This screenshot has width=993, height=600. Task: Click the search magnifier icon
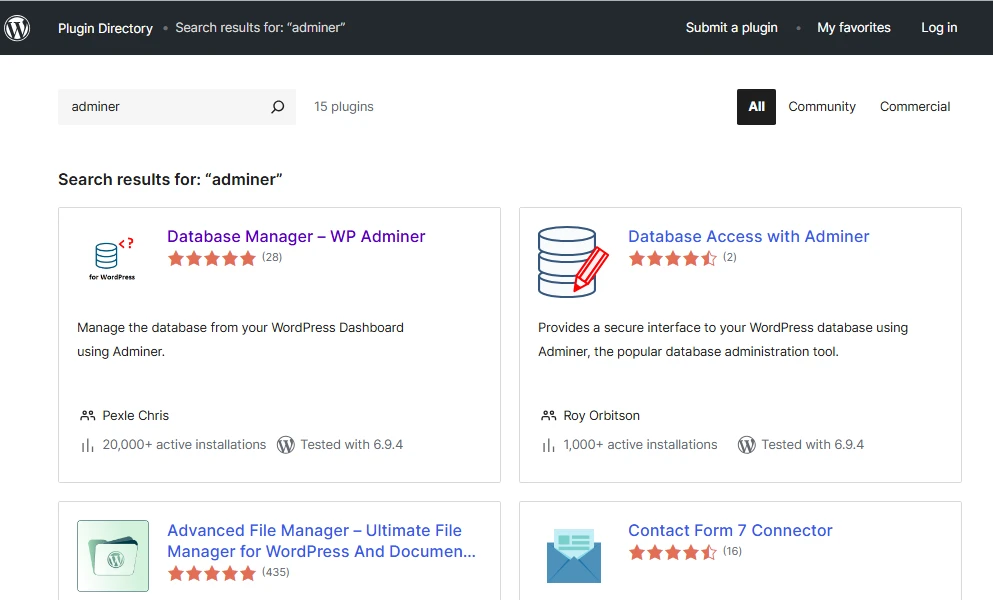pyautogui.click(x=277, y=107)
